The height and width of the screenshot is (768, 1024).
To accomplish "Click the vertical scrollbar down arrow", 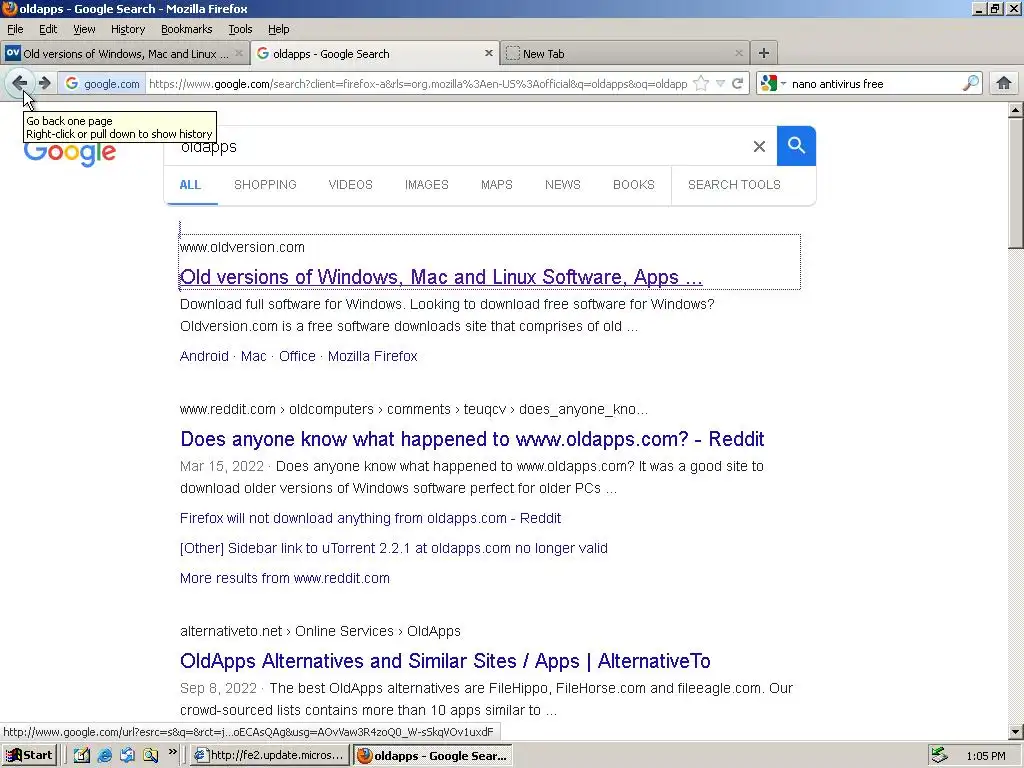I will (1016, 733).
